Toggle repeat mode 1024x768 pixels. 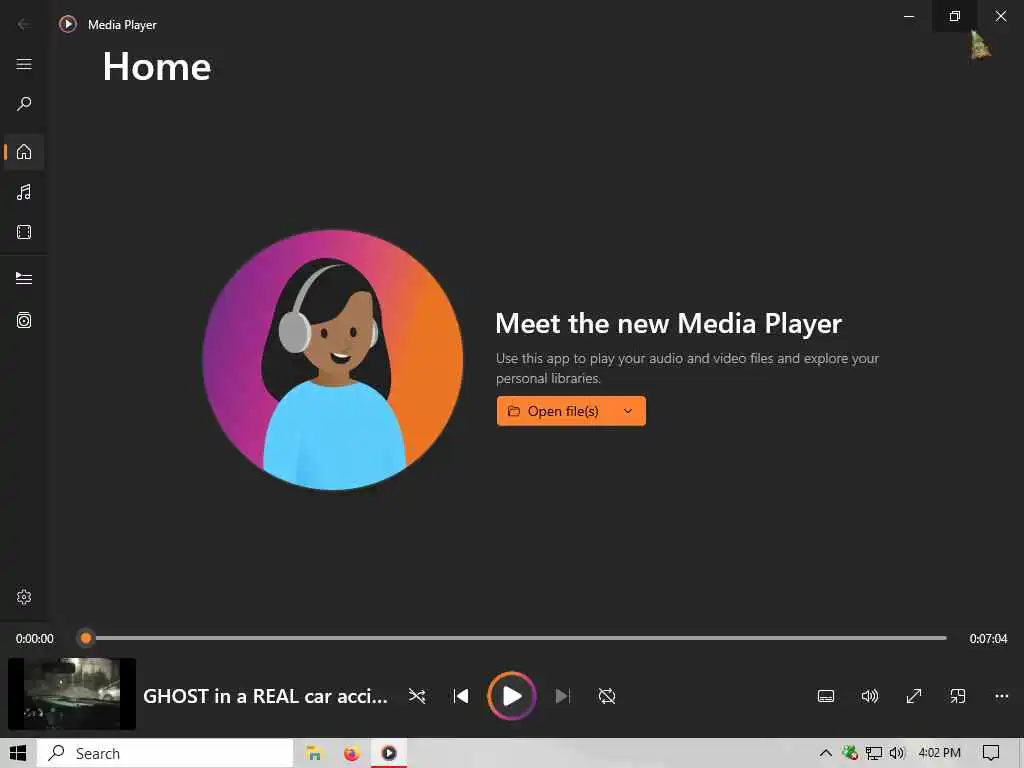(607, 696)
